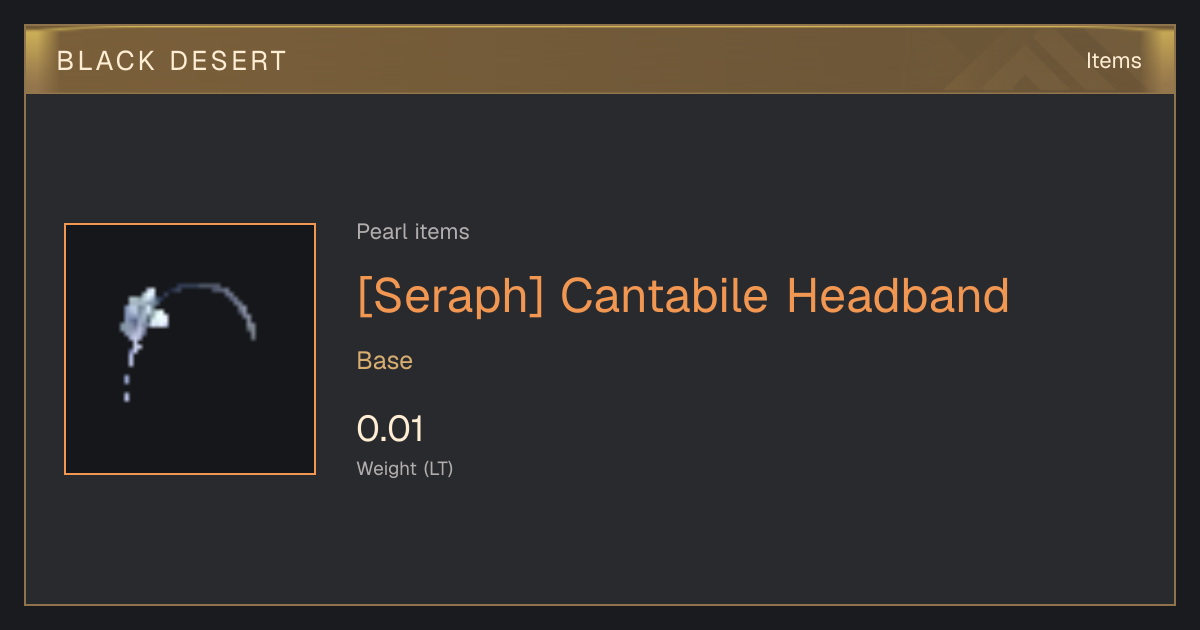Click the dangling beads under the feather
1200x630 pixels.
pyautogui.click(x=127, y=380)
